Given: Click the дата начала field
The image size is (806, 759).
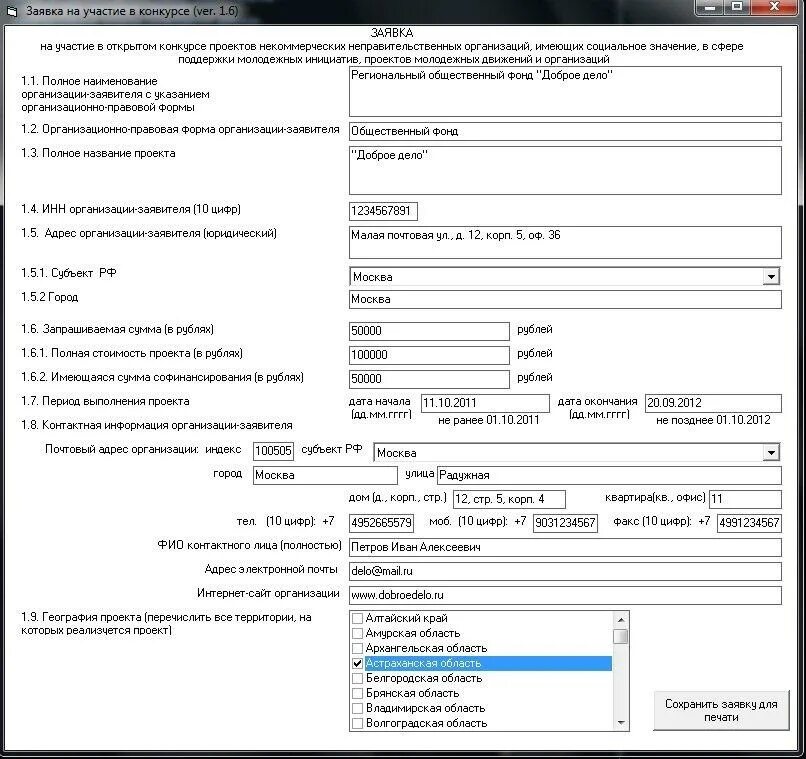Looking at the screenshot, I should [x=485, y=403].
